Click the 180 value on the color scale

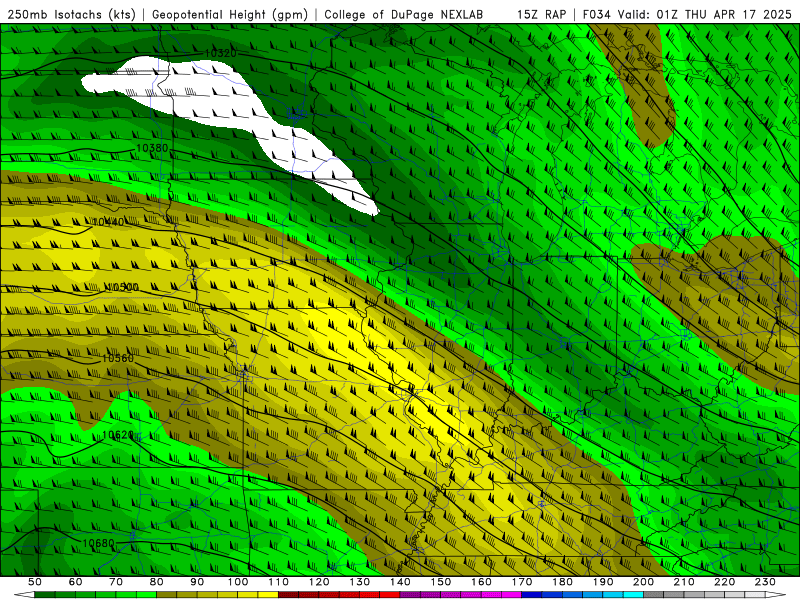point(562,582)
